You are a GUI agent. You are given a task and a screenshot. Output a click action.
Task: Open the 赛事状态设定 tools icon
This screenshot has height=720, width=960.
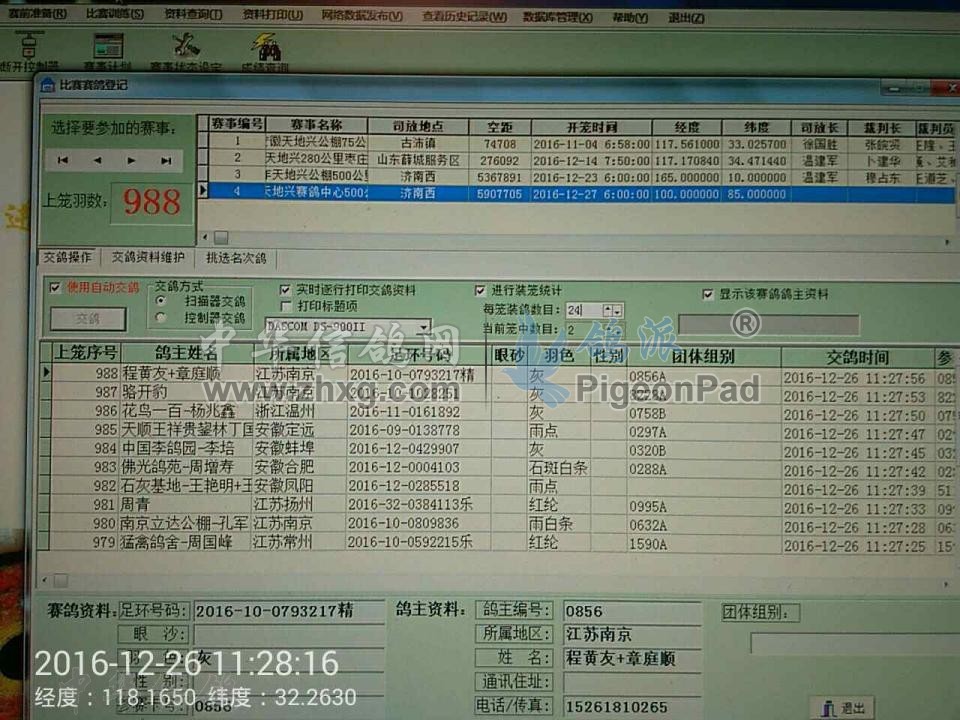coord(186,45)
